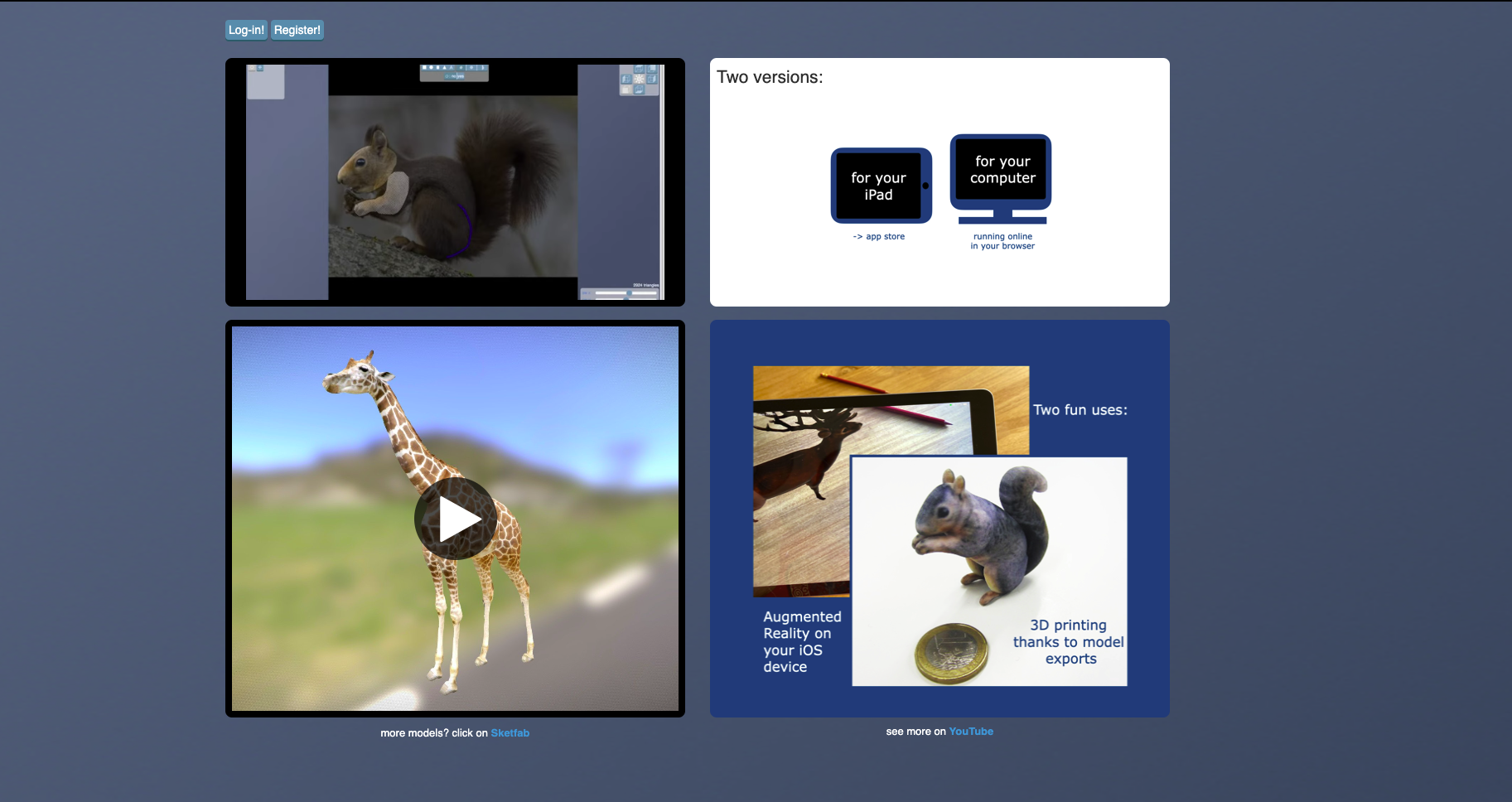The image size is (1512, 802).
Task: Click the '-> app store' caption
Action: (879, 237)
